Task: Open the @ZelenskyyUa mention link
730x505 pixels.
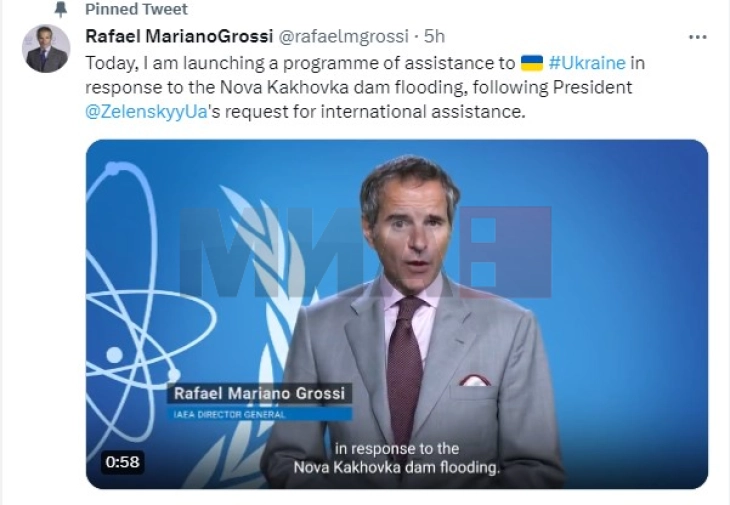Action: [147, 111]
